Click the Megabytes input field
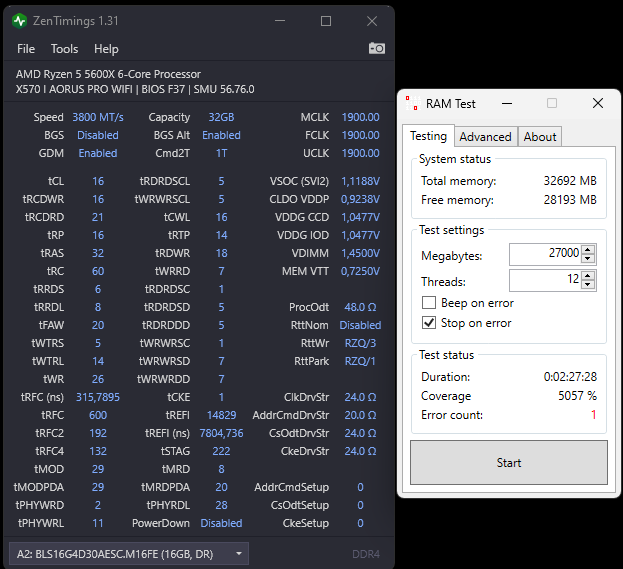 [545, 254]
